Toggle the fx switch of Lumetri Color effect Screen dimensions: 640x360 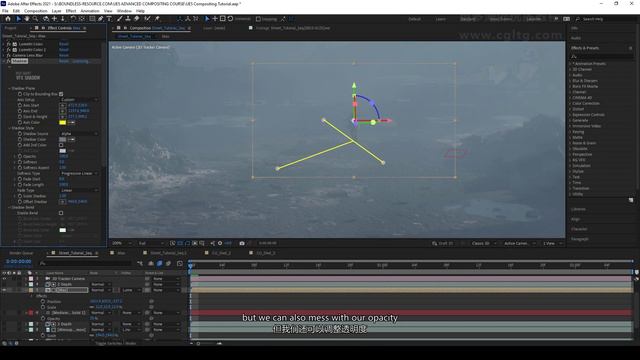(9, 44)
